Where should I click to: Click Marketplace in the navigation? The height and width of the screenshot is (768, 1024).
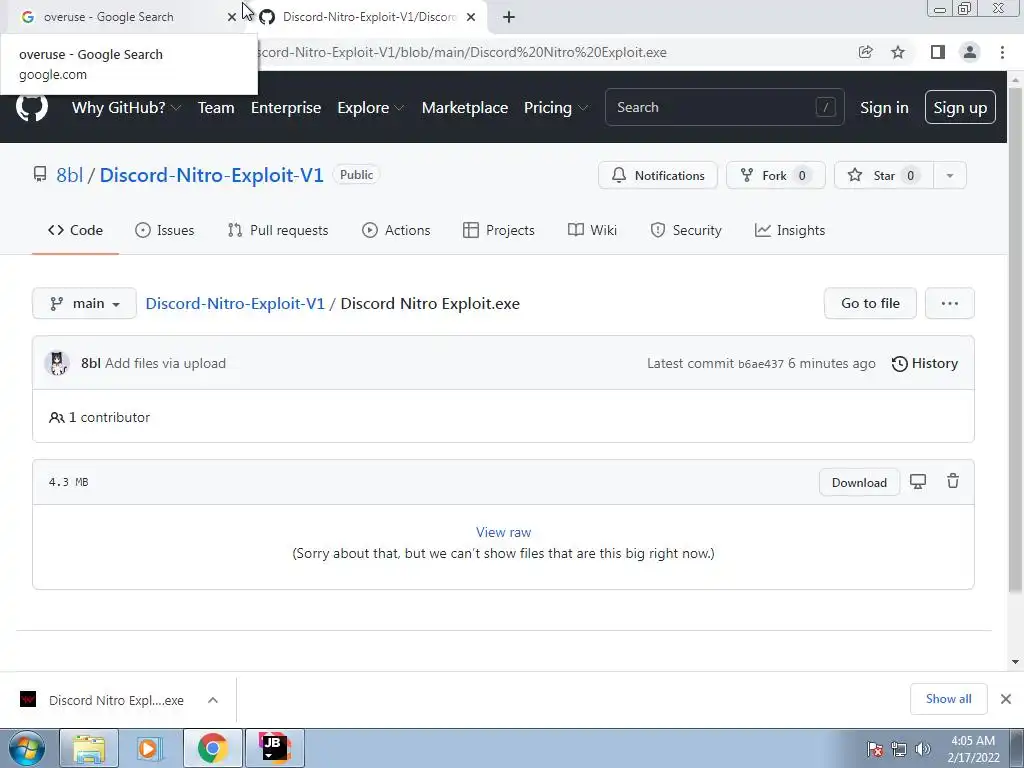coord(465,108)
